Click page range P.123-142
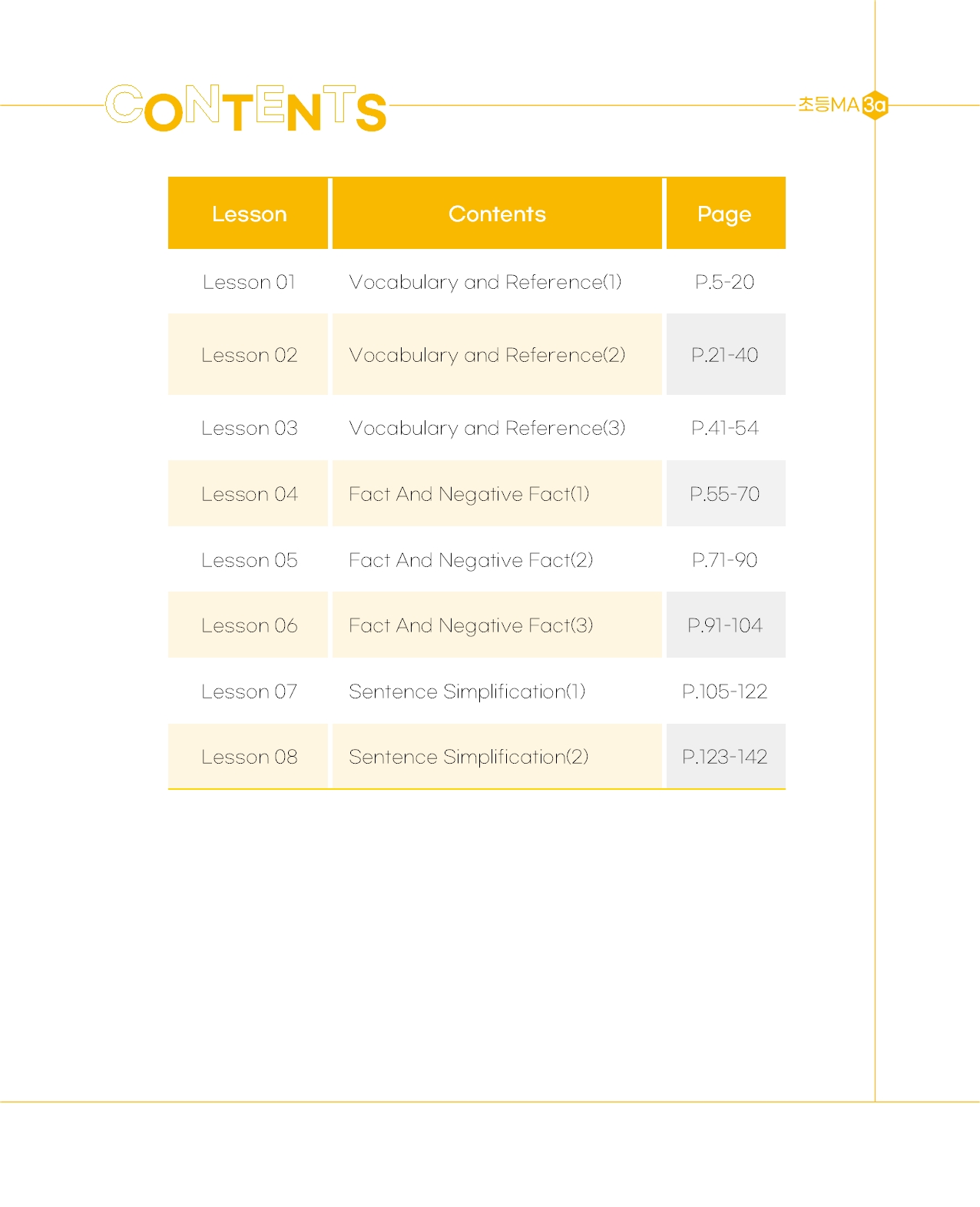The height and width of the screenshot is (1207, 980). click(x=725, y=757)
